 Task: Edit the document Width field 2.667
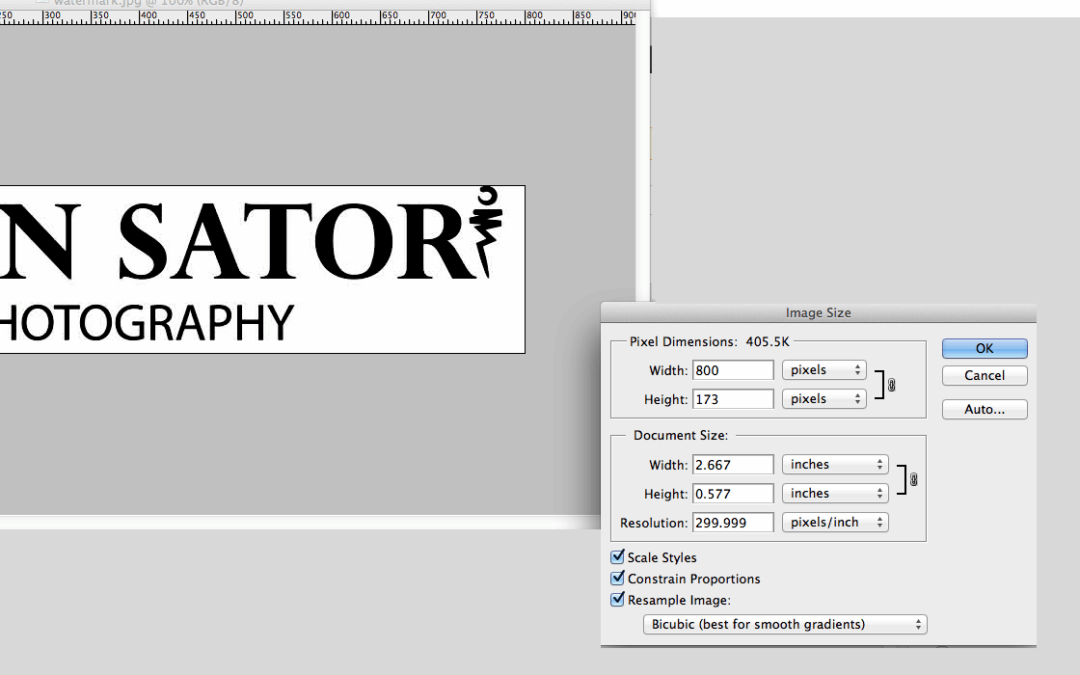click(x=733, y=465)
